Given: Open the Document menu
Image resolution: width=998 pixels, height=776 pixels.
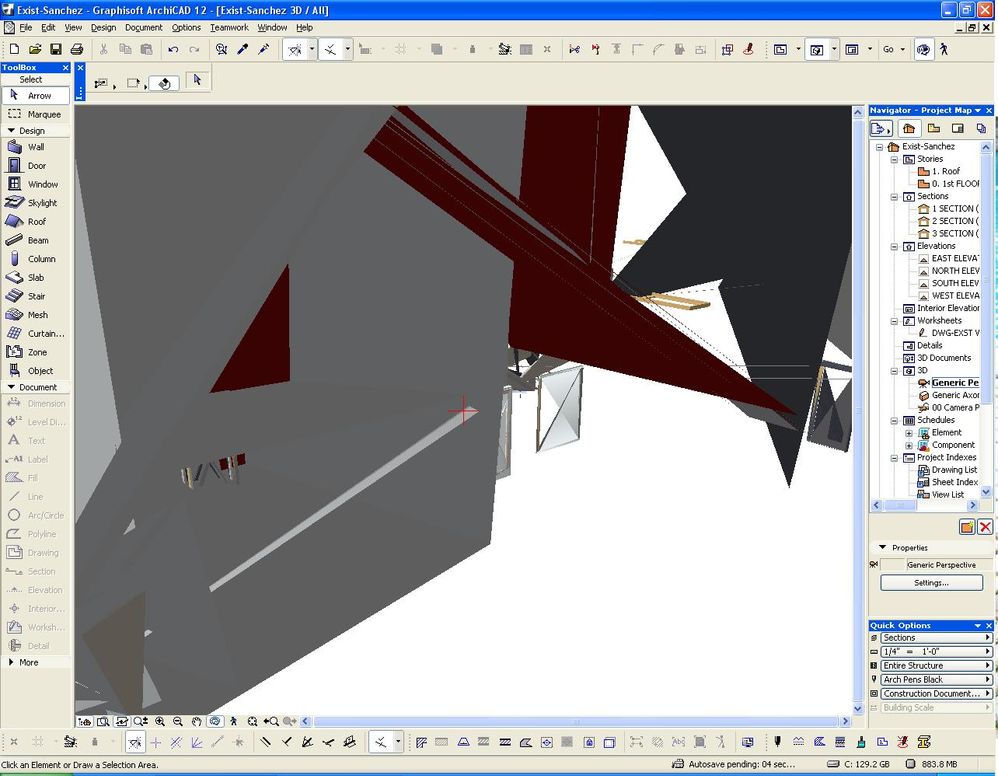Looking at the screenshot, I should [x=144, y=27].
